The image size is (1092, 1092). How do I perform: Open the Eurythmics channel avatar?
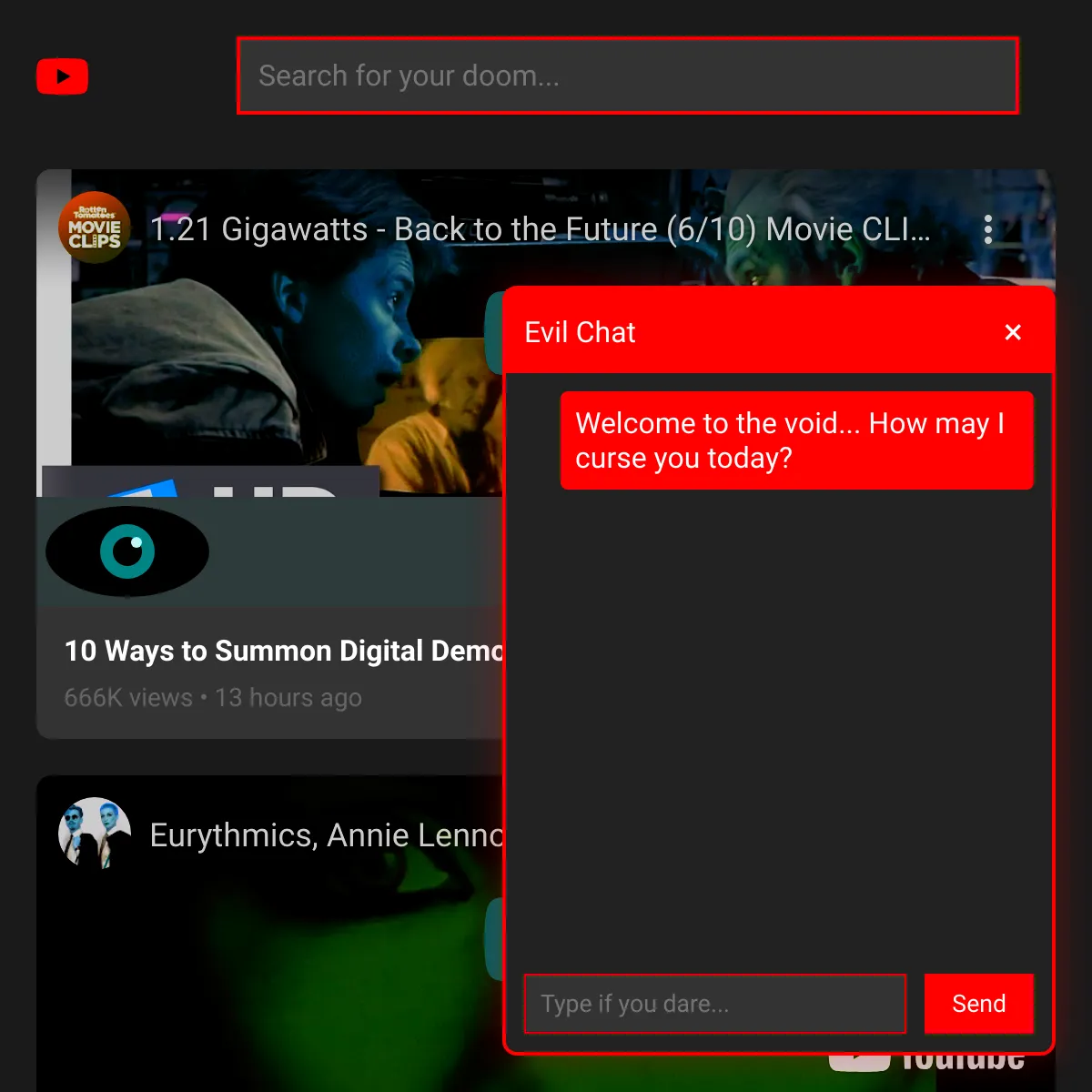click(x=95, y=834)
